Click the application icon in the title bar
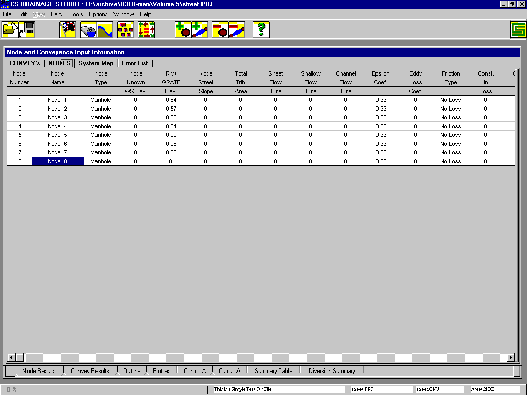Viewport: 527px width, 396px height. [4, 4]
